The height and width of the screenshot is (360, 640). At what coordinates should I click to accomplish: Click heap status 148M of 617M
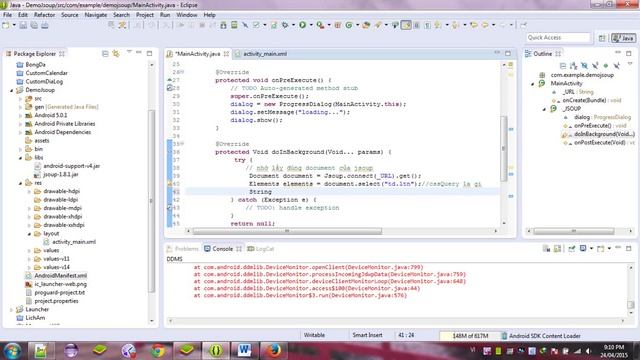coord(470,336)
